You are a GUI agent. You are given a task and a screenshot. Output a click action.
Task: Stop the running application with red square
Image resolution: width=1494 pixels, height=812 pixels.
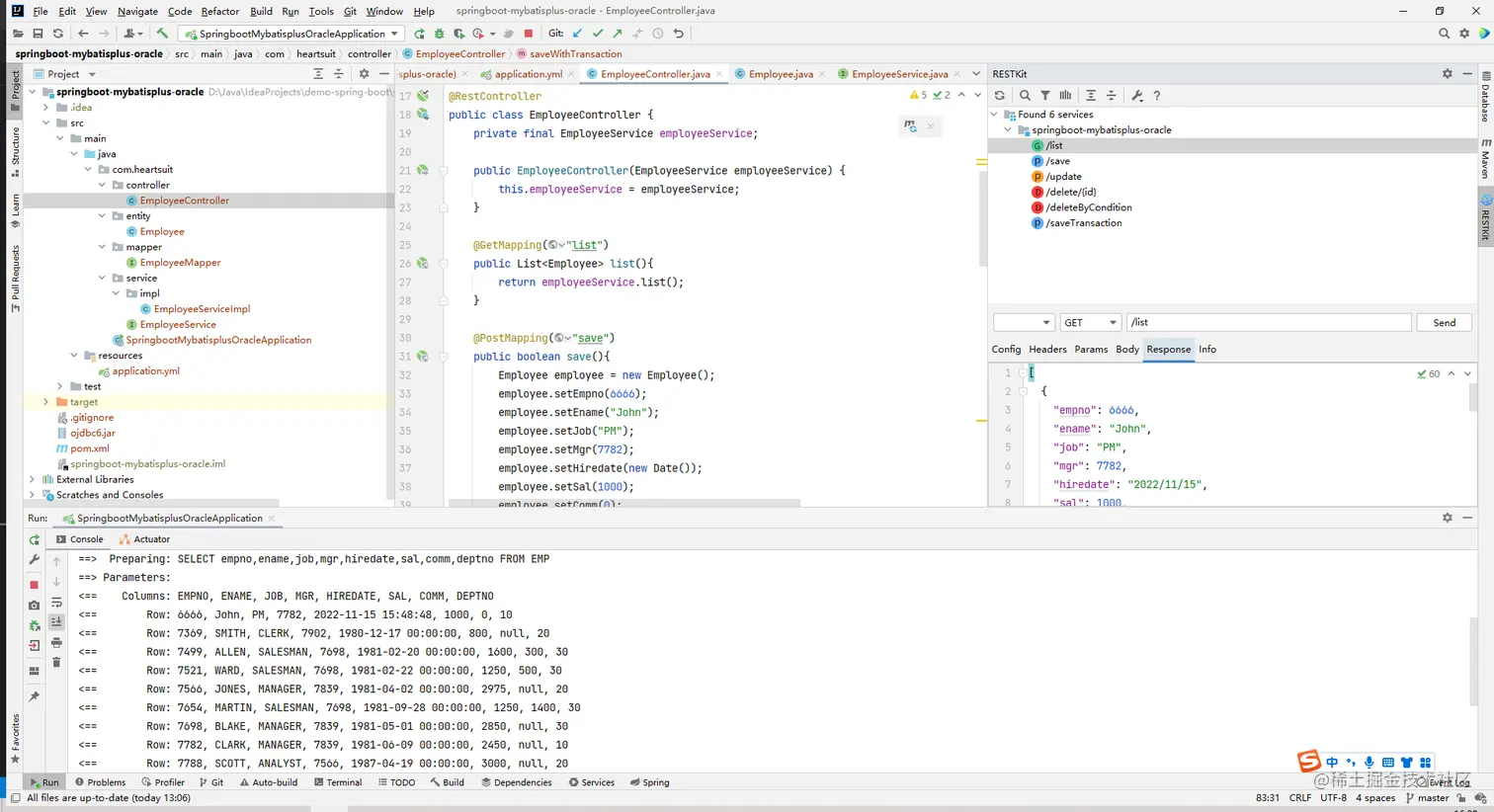click(529, 34)
